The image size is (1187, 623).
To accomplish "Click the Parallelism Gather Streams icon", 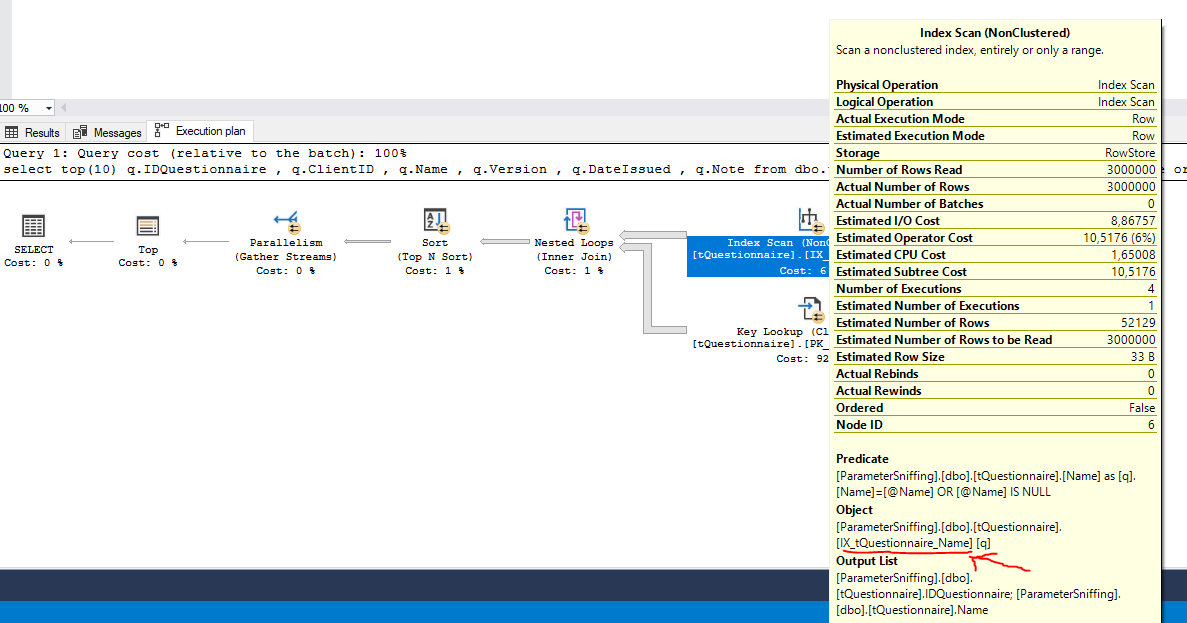I will coord(285,222).
